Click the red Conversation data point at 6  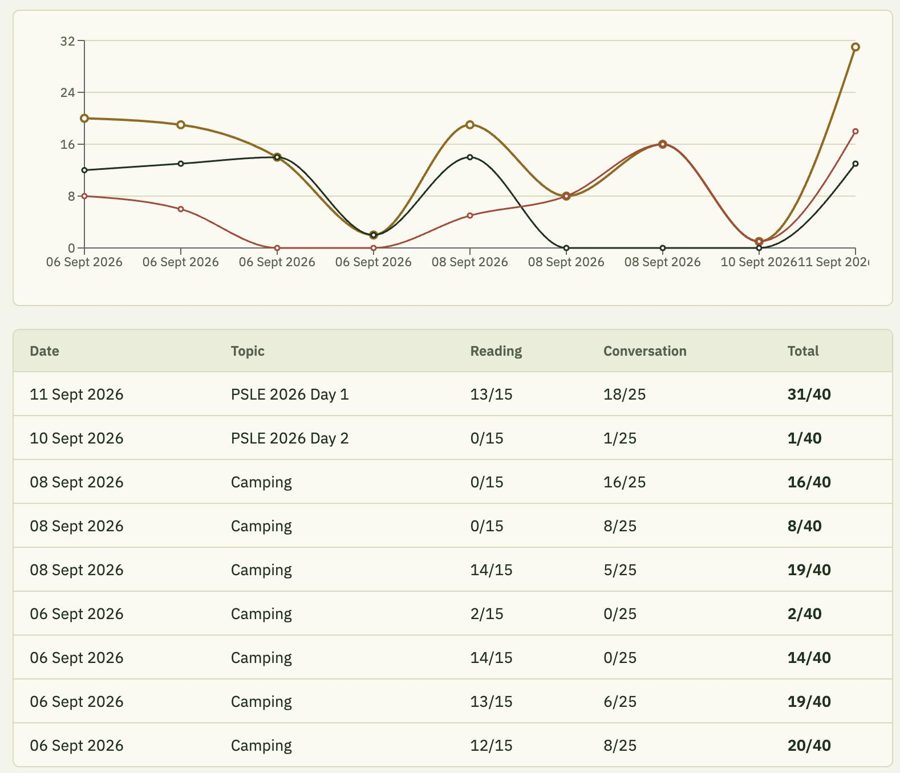[181, 209]
